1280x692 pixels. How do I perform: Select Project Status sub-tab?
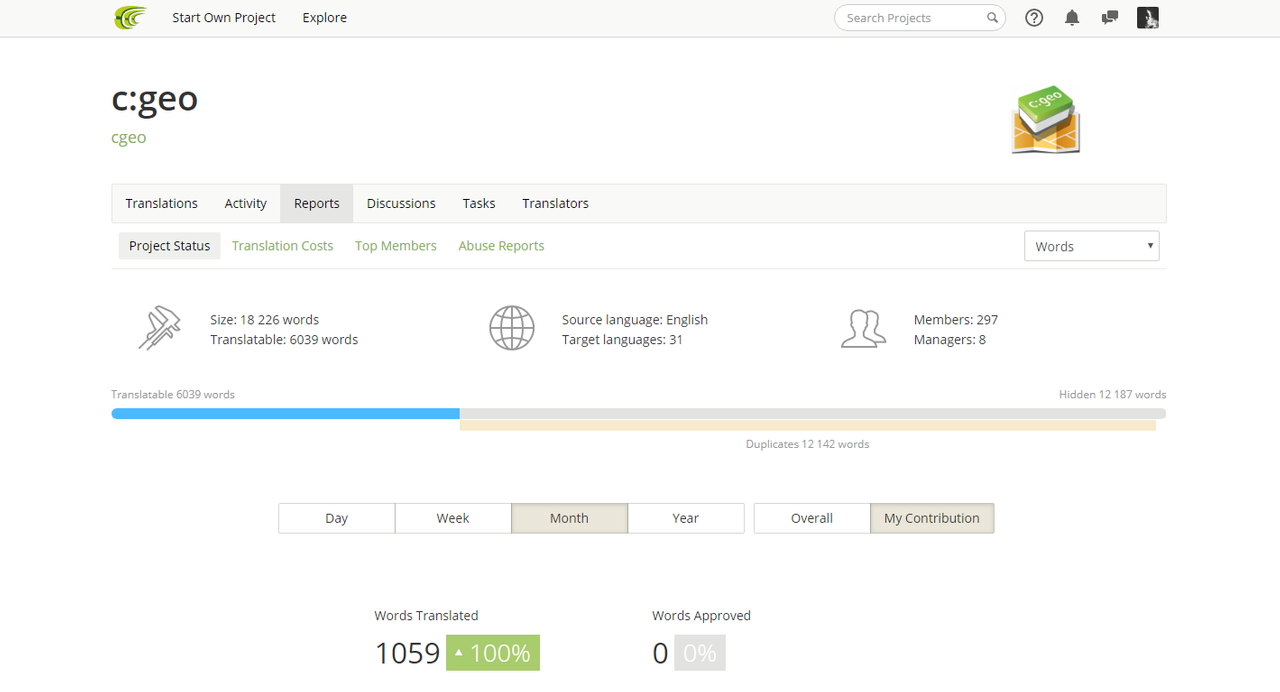click(x=170, y=246)
